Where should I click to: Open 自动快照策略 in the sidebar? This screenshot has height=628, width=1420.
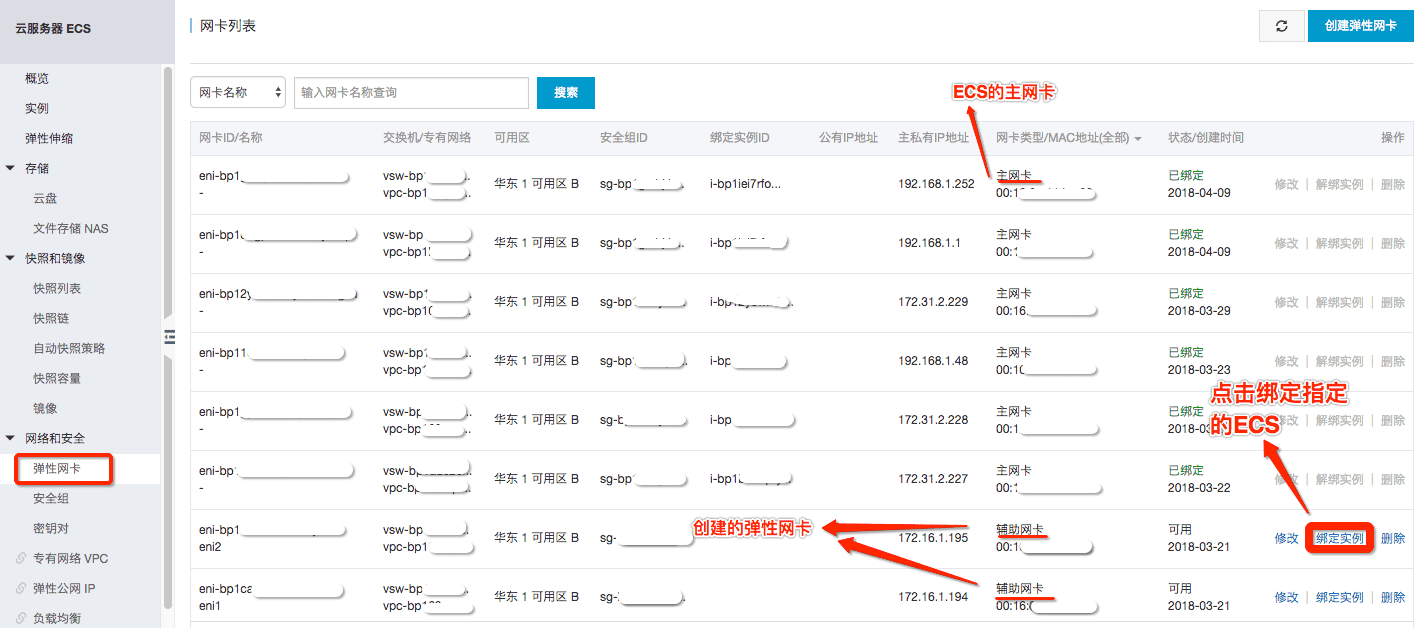(x=69, y=349)
